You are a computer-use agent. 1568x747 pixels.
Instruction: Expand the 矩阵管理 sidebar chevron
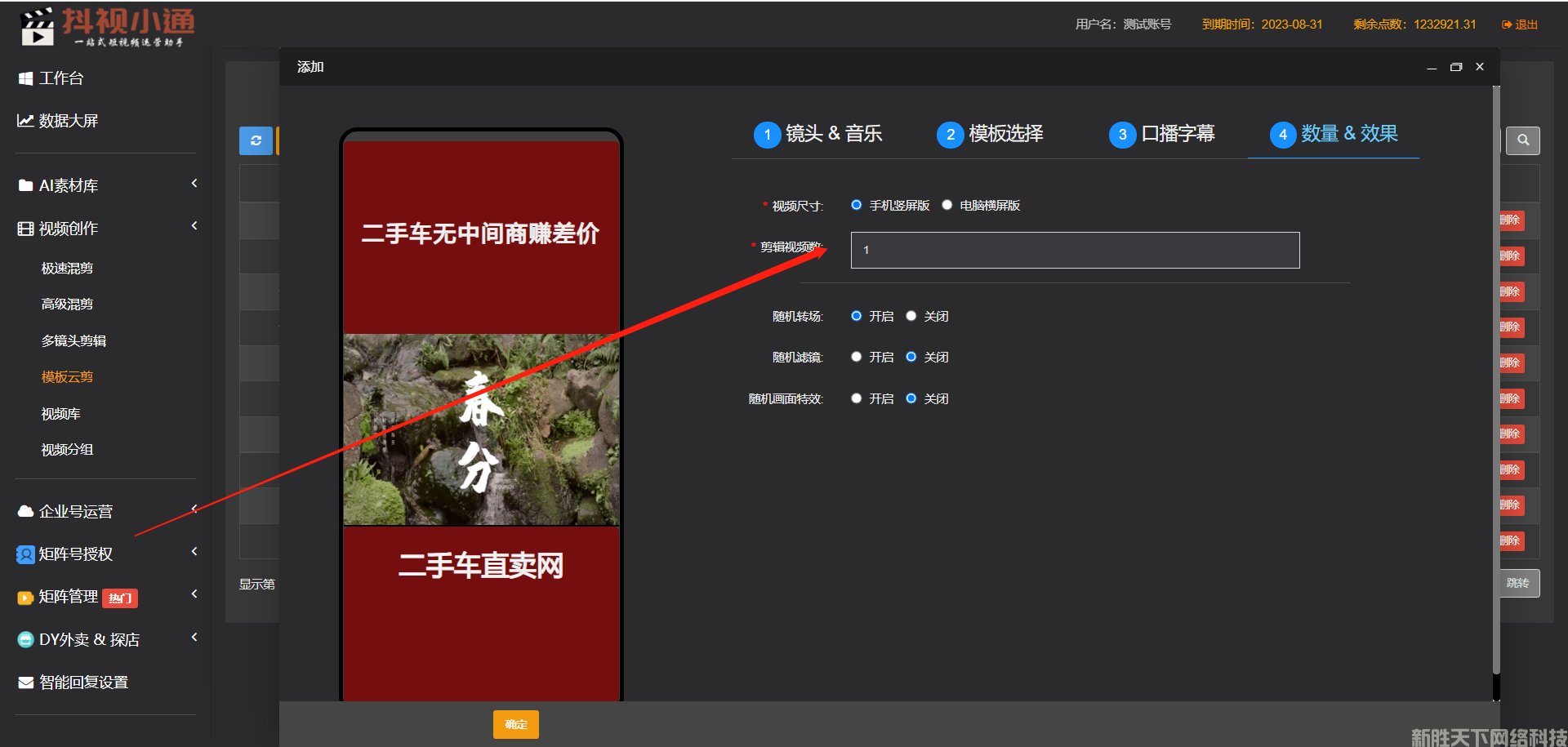pos(194,594)
